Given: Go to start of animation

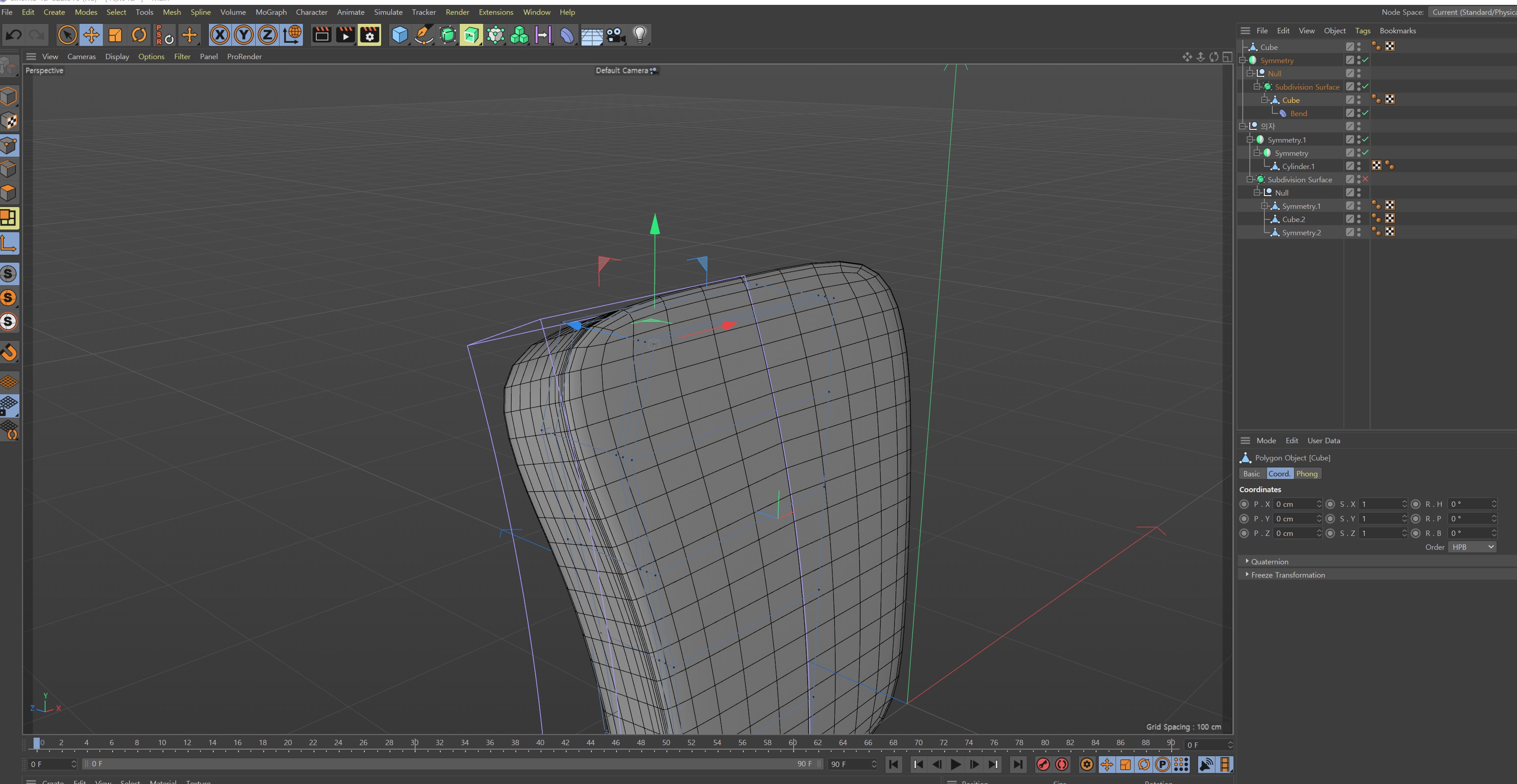Looking at the screenshot, I should click(893, 764).
